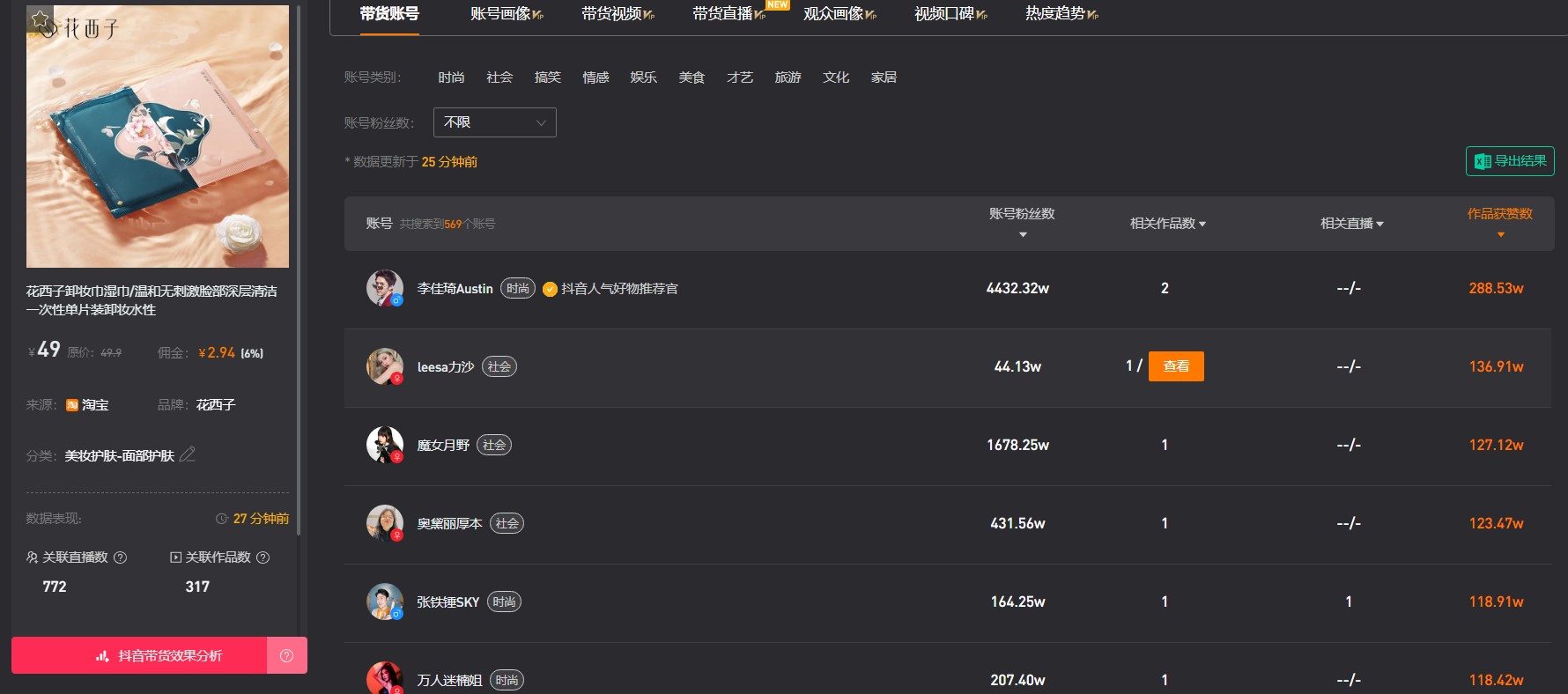
Task: Click the 时尚 tag beside 李佳琦Austin
Action: click(x=518, y=289)
